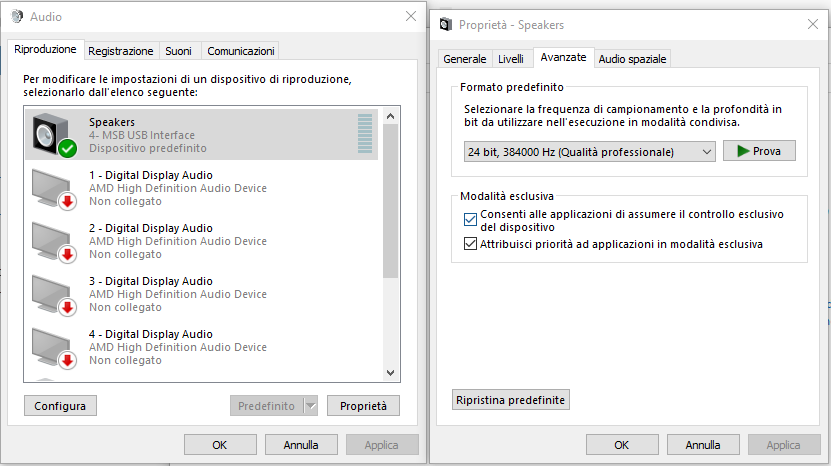Open the Livelli tab
This screenshot has width=831, height=466.
click(511, 59)
